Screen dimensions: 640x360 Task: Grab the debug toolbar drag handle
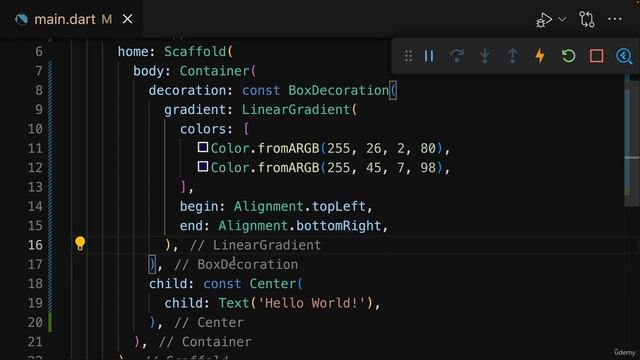pos(408,56)
